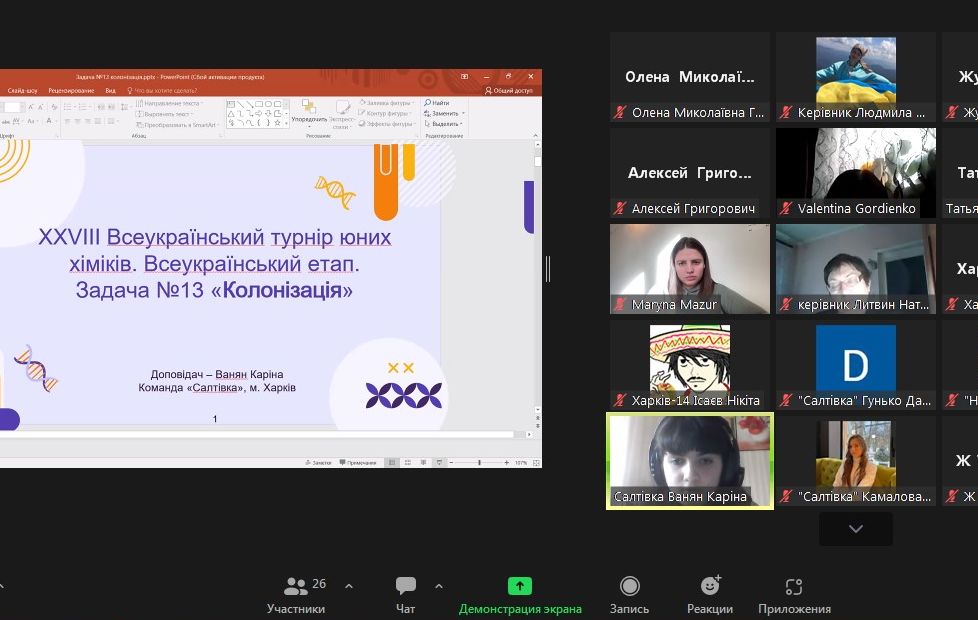This screenshot has width=978, height=620.
Task: Open the Заливка фигуры dropdown
Action: (387, 103)
